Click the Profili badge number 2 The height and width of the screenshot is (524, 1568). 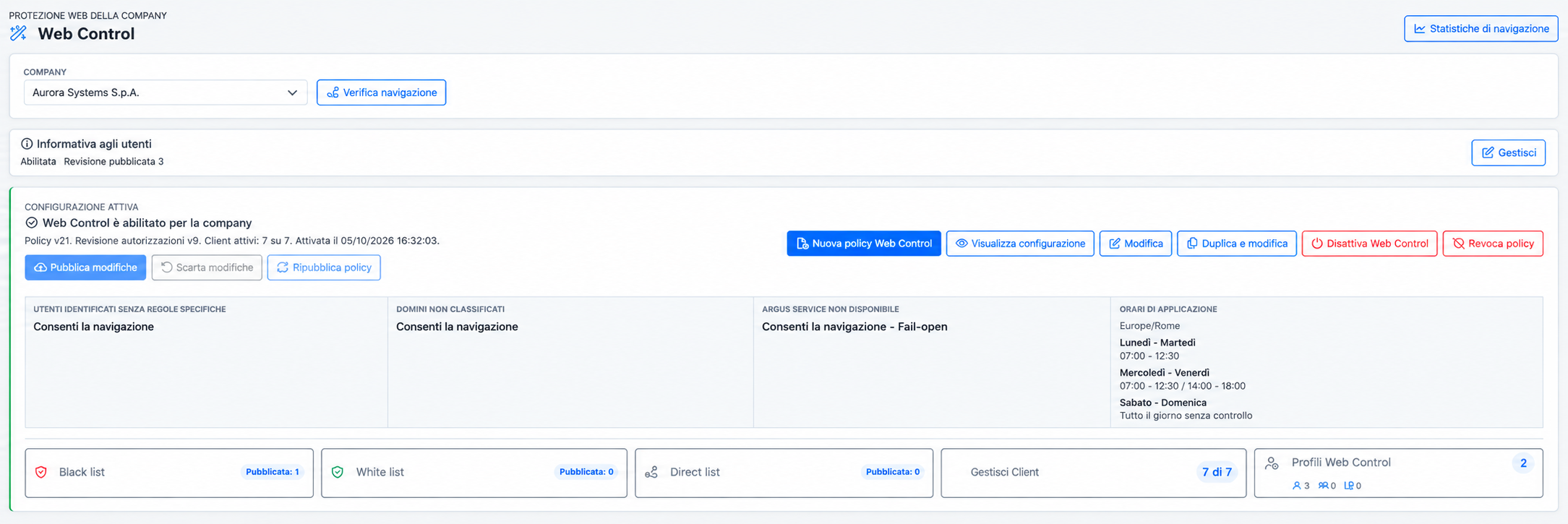click(x=1523, y=463)
